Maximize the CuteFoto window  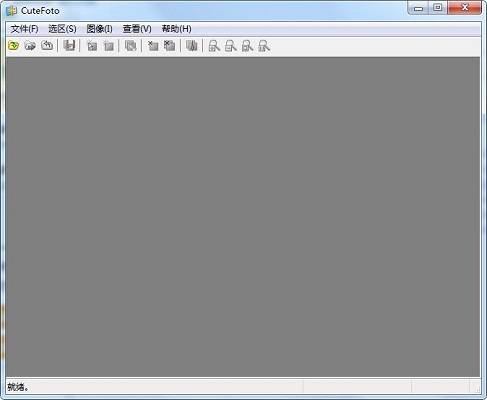click(x=438, y=7)
